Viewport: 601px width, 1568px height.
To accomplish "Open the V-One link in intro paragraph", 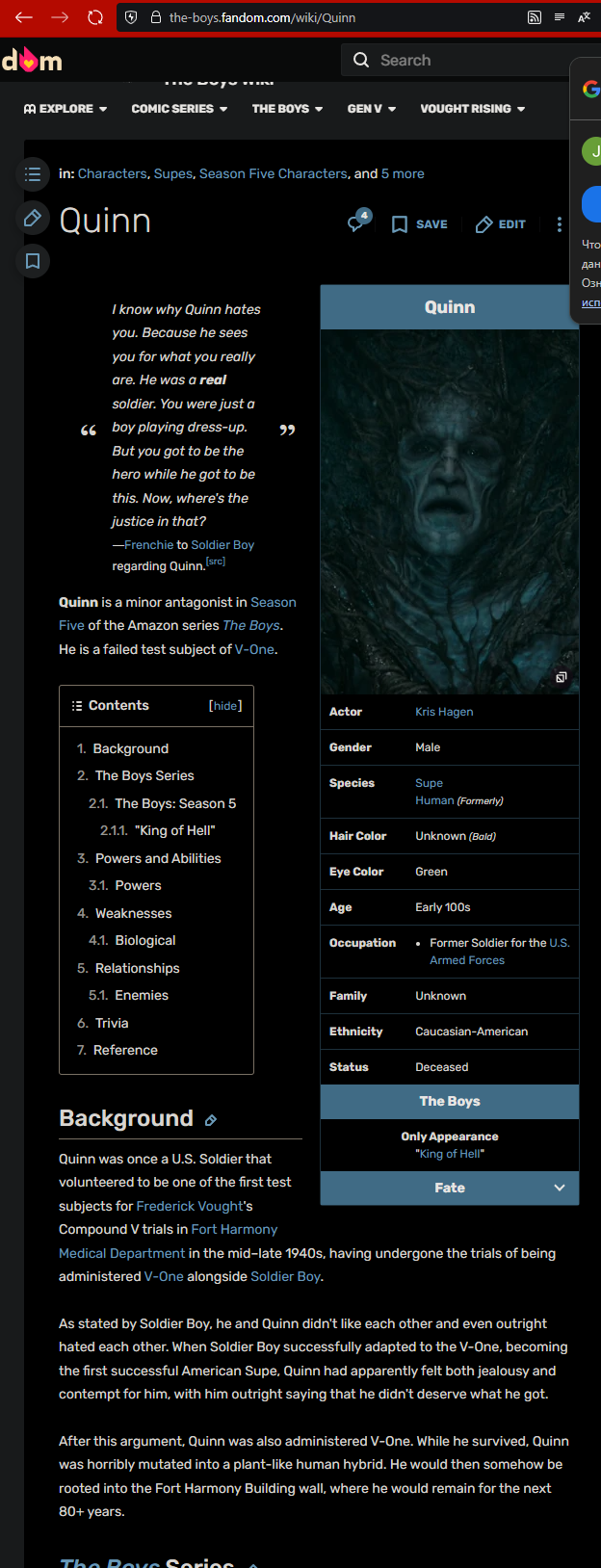I will [x=254, y=649].
